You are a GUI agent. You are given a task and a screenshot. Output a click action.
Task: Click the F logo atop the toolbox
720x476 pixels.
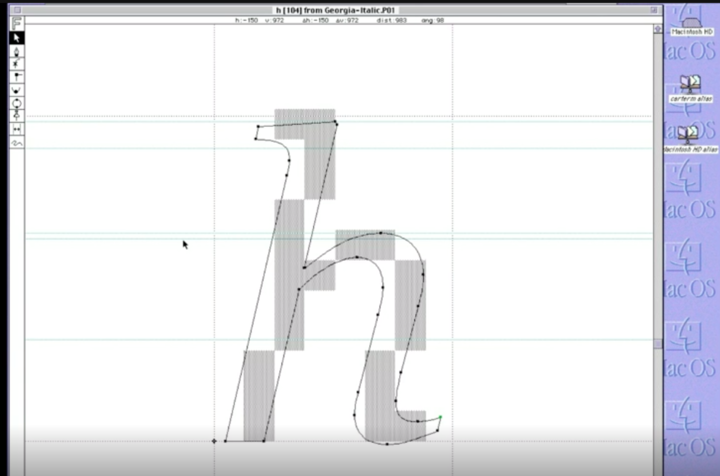tap(17, 23)
